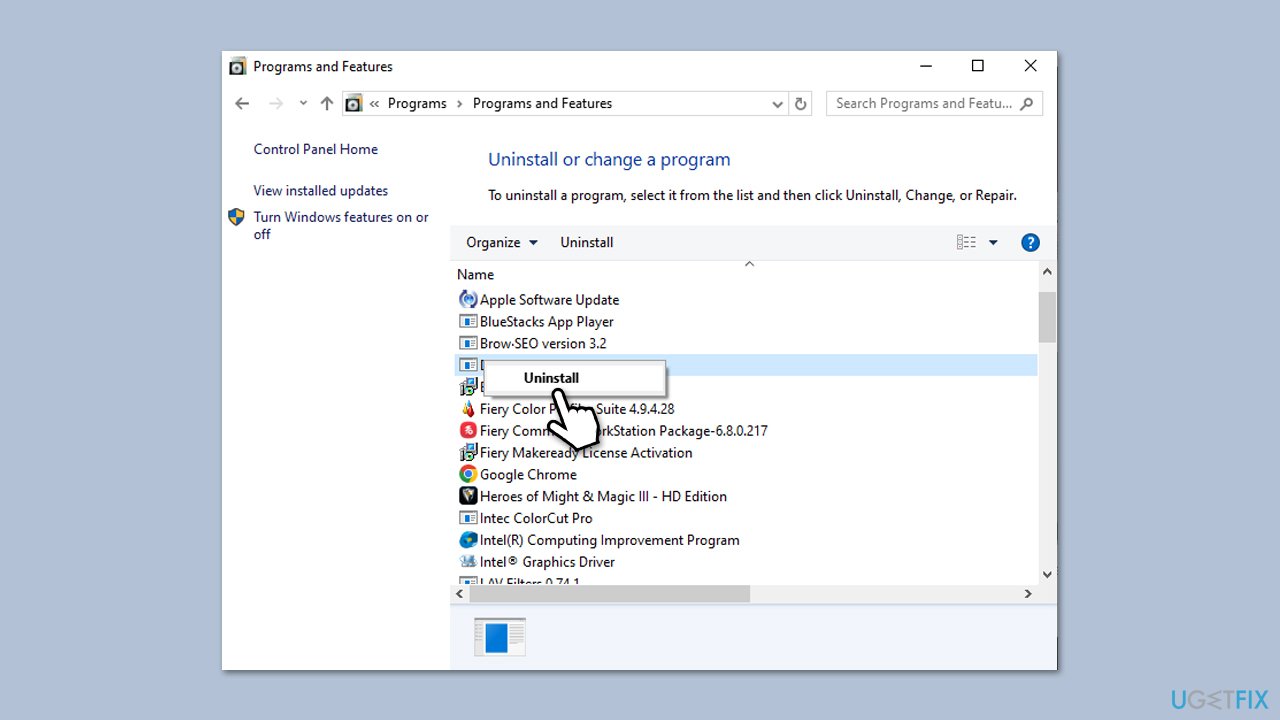
Task: Open the Organize dropdown menu
Action: [x=502, y=242]
